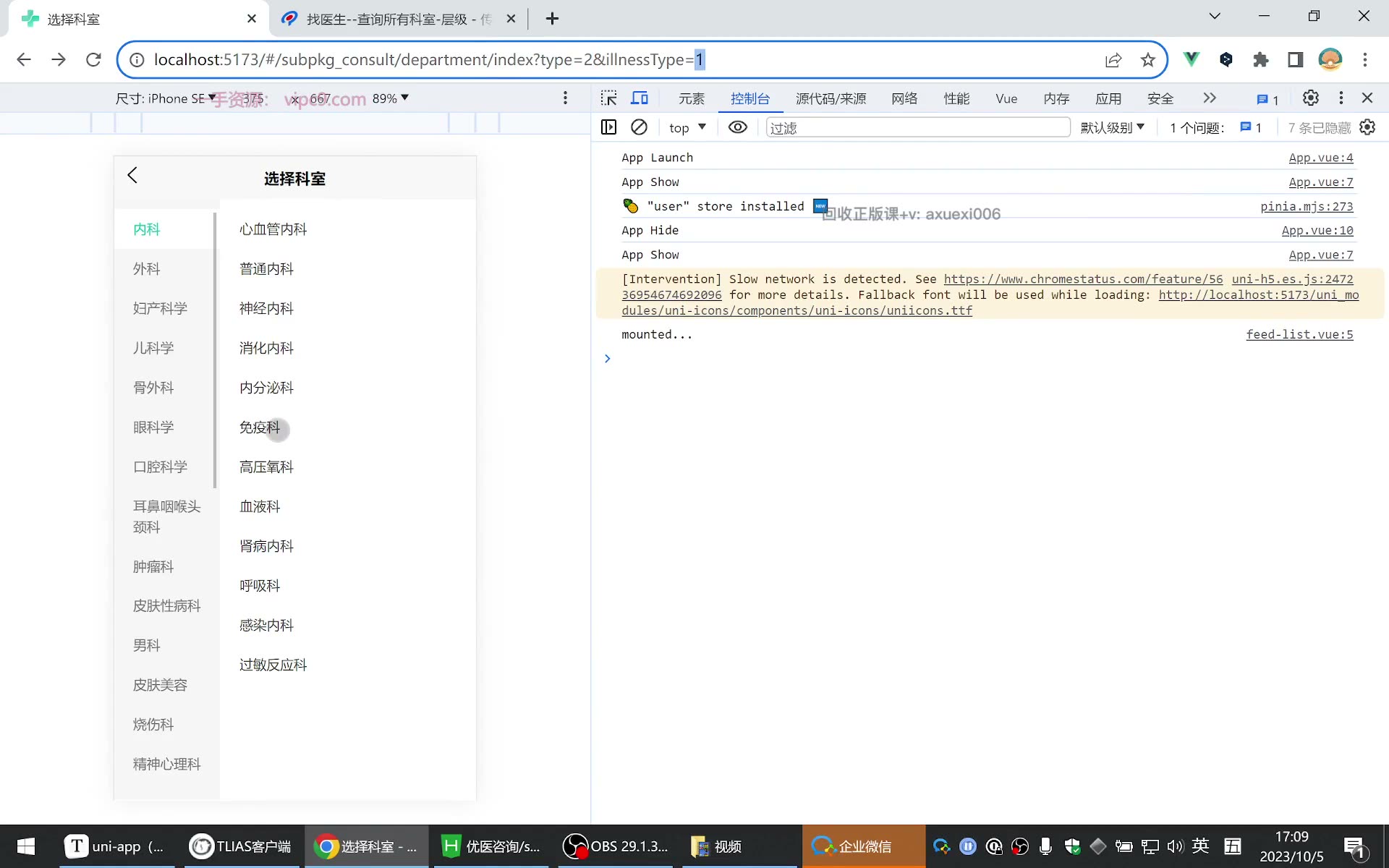Click the share page icon in the address bar

[1113, 60]
